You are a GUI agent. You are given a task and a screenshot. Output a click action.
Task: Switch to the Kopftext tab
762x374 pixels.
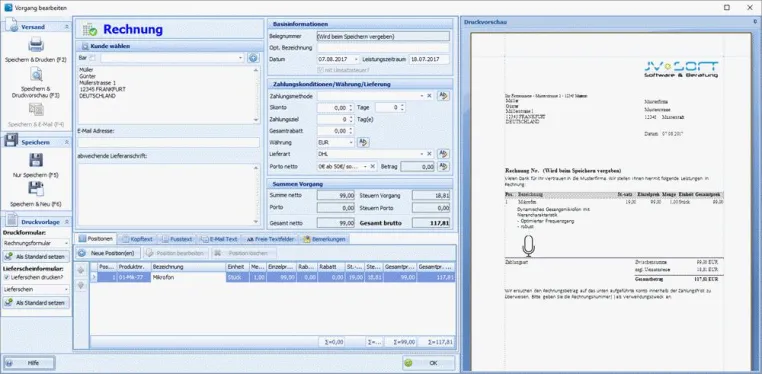click(137, 239)
